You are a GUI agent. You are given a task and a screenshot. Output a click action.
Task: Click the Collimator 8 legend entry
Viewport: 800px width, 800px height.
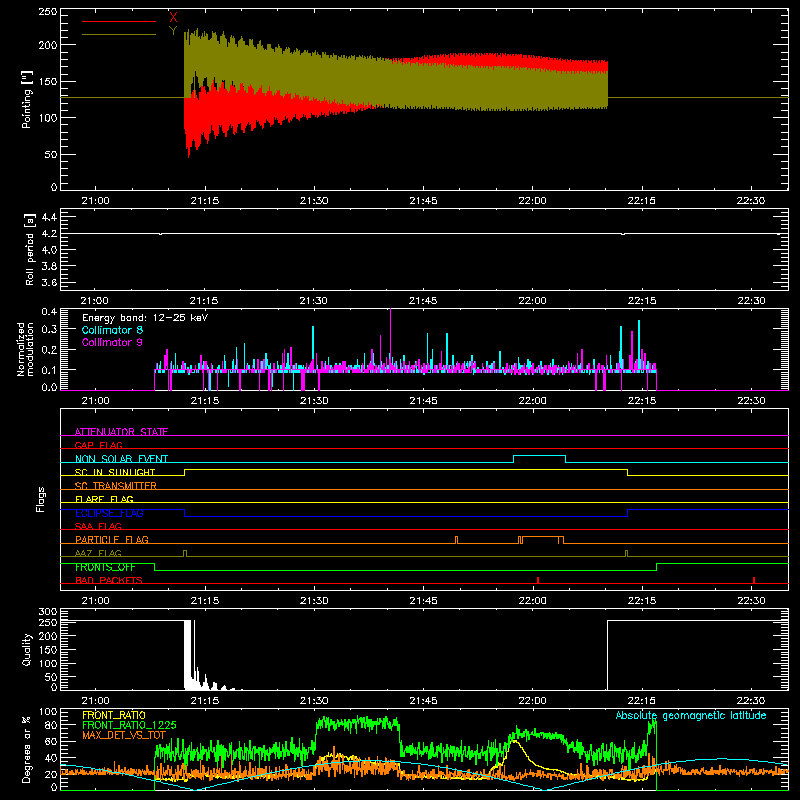(112, 330)
